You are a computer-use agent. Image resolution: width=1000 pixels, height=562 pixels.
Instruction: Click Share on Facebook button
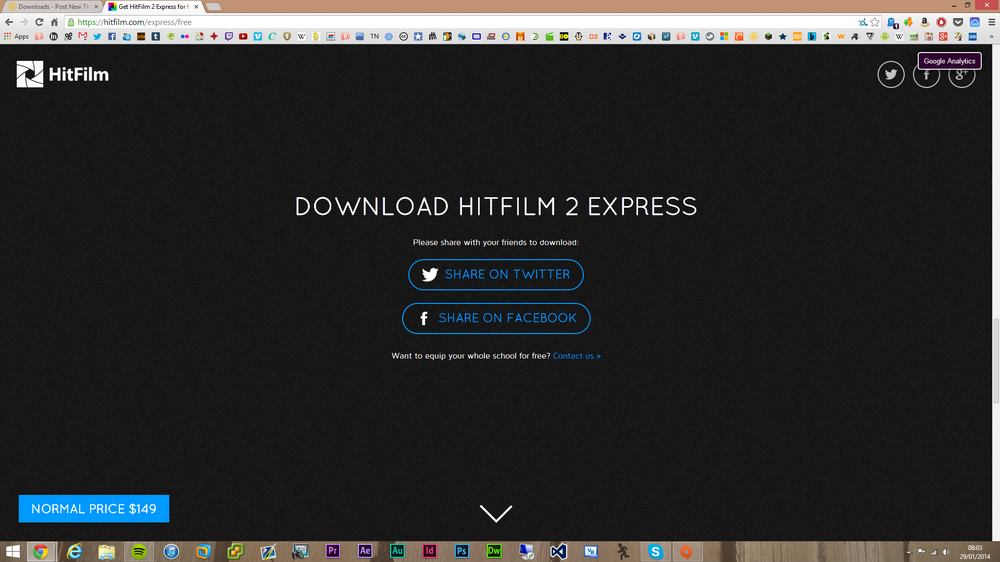tap(496, 318)
